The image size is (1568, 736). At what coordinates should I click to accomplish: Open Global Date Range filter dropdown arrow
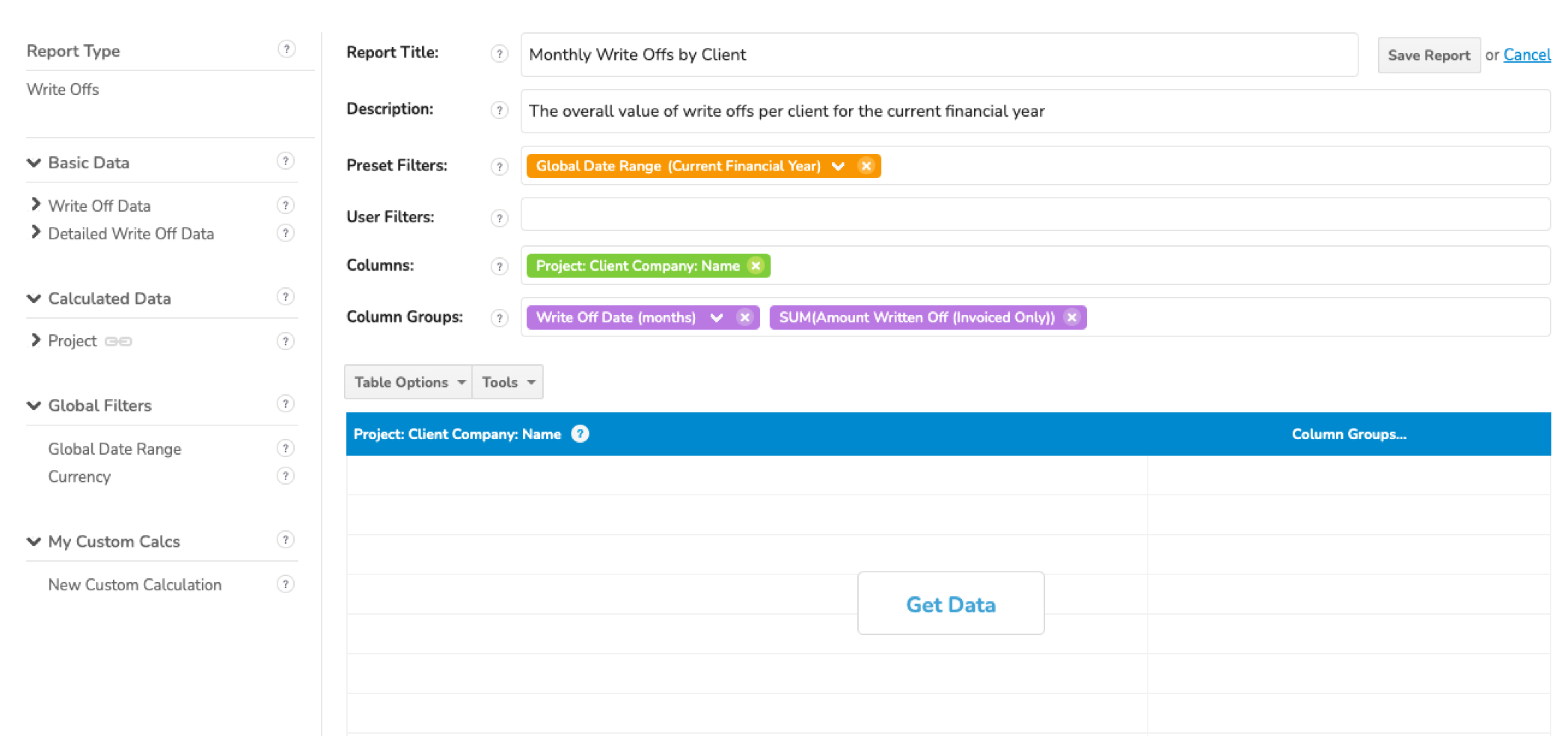(x=838, y=166)
